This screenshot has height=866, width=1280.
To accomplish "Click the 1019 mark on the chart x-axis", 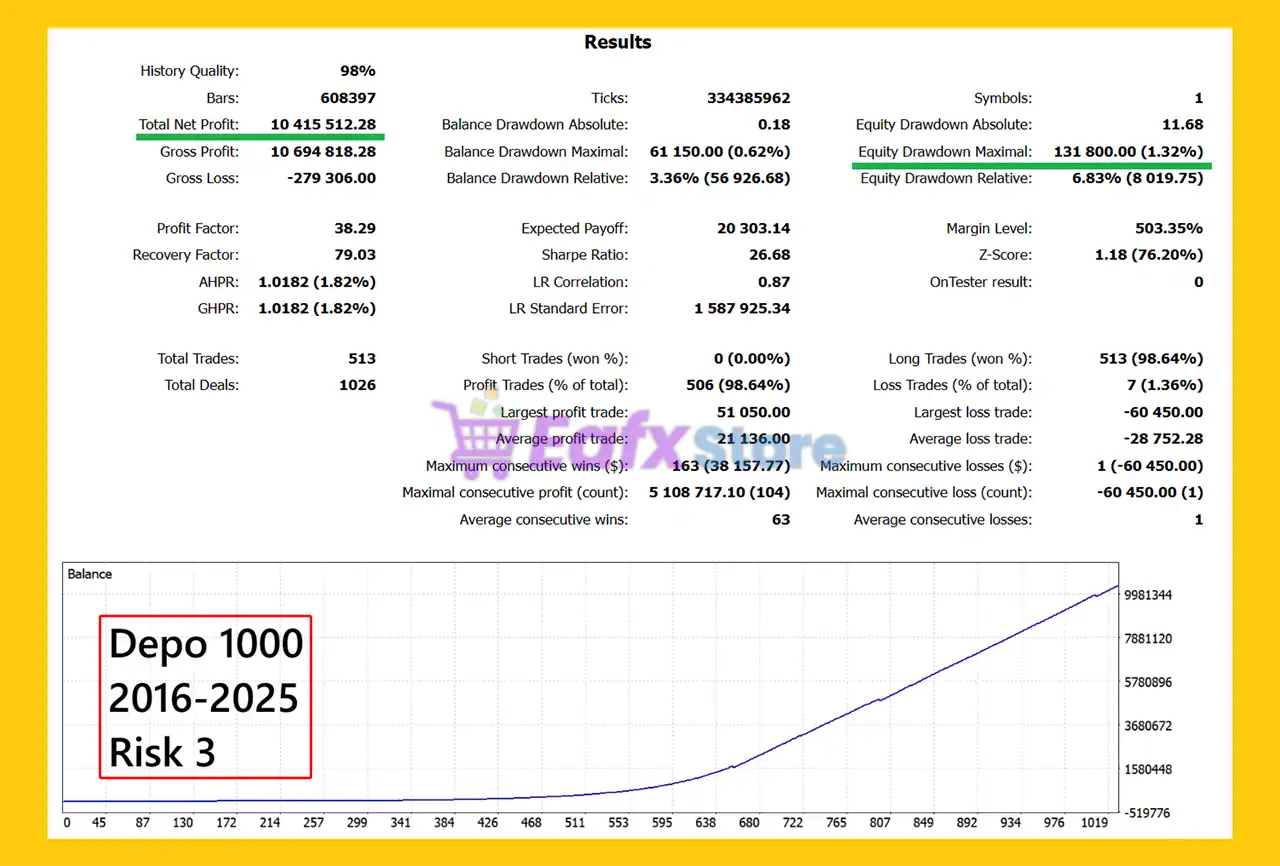I will [x=1095, y=823].
